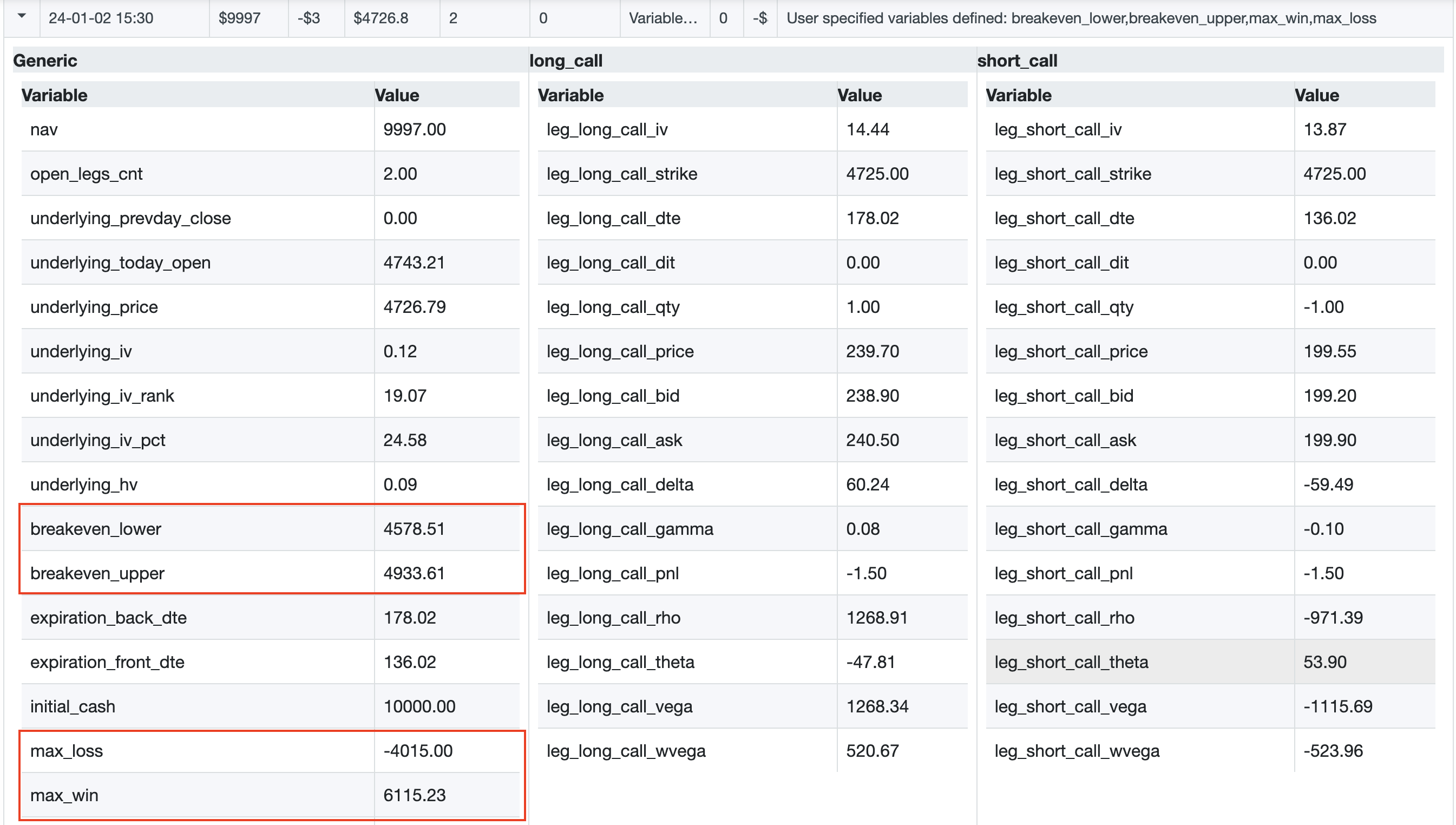Screen dimensions: 1456x825
Task: Click the leg_long_call_strike value 4725.00
Action: click(x=877, y=174)
